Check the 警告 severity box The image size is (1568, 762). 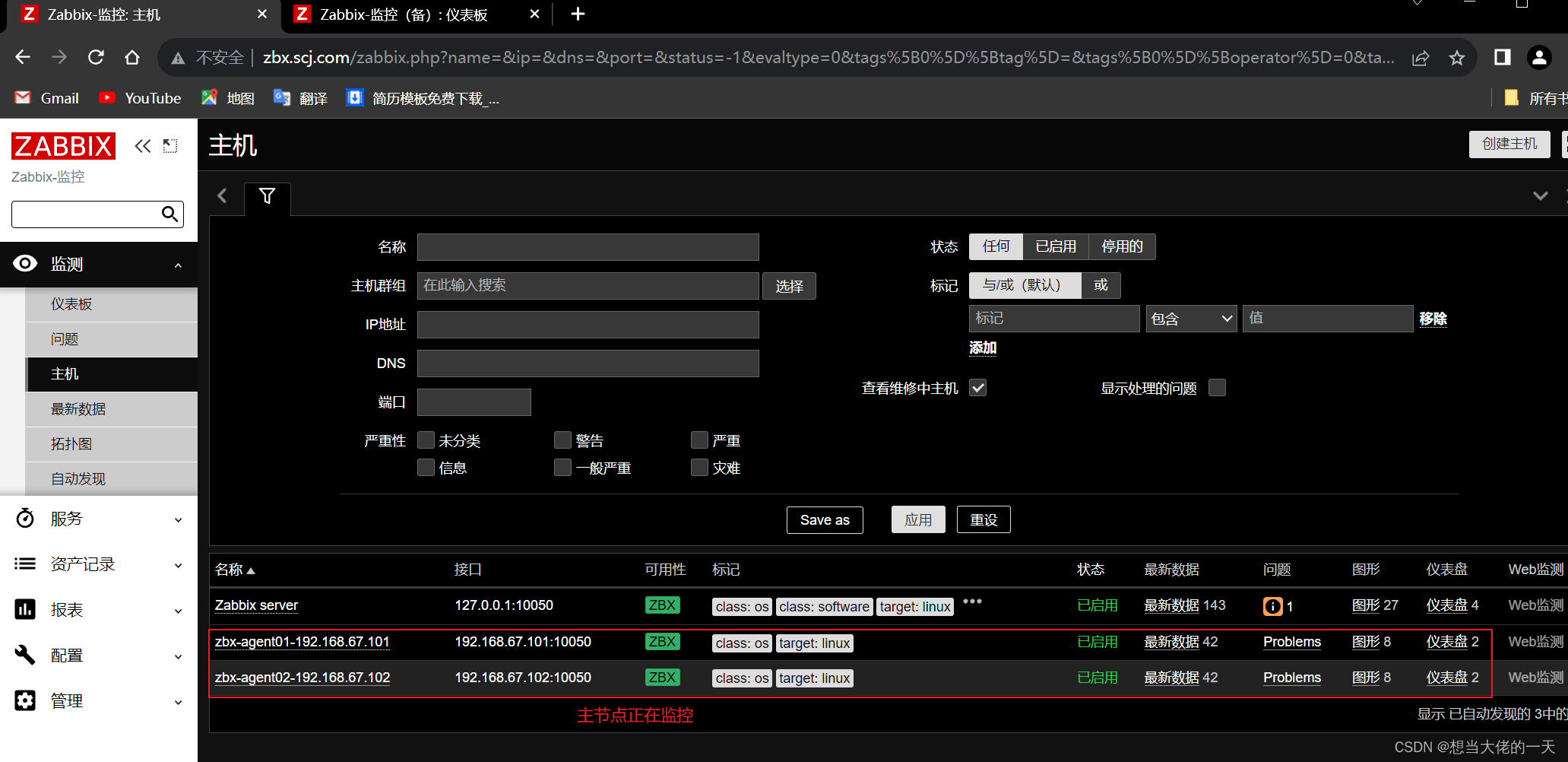point(562,440)
